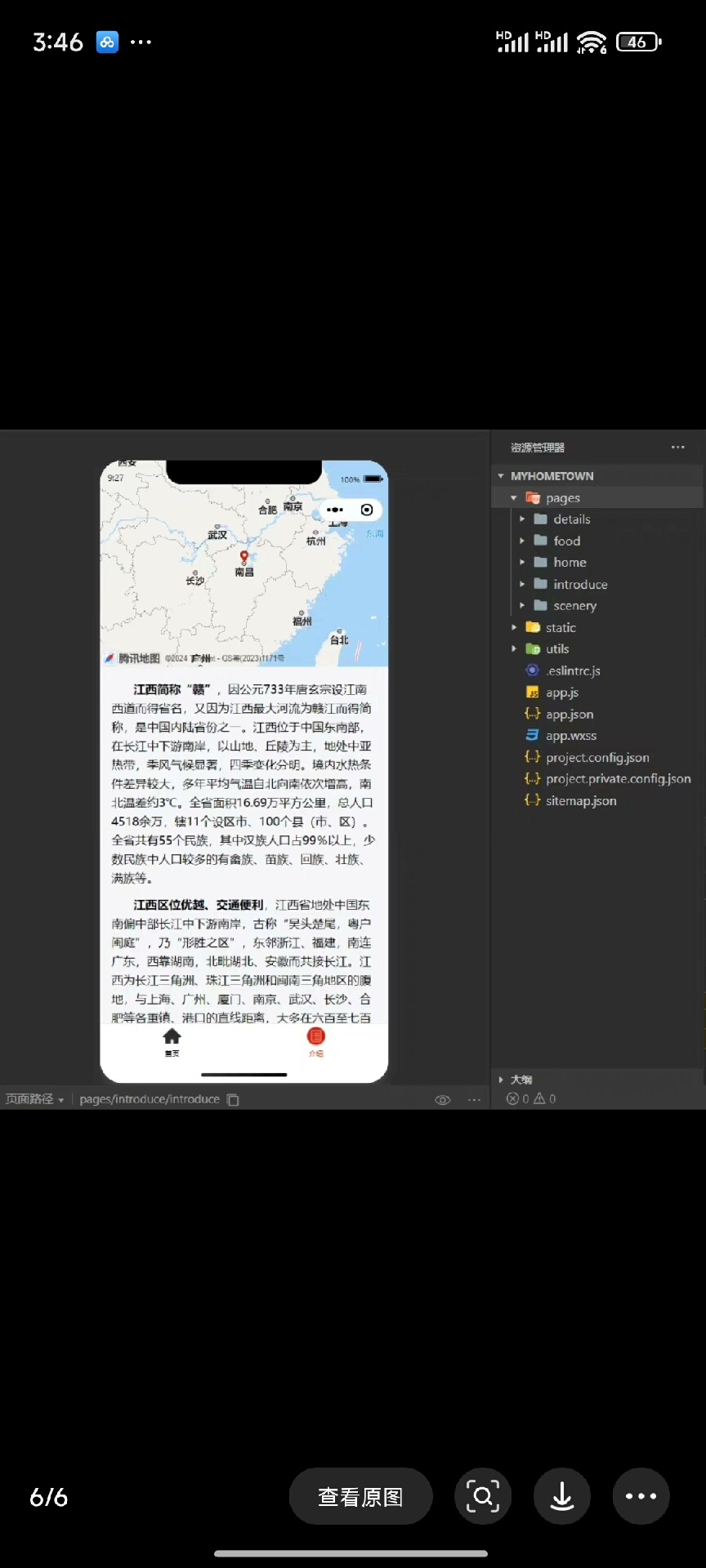Click the static folder icon
The image size is (706, 1568).
[x=533, y=627]
